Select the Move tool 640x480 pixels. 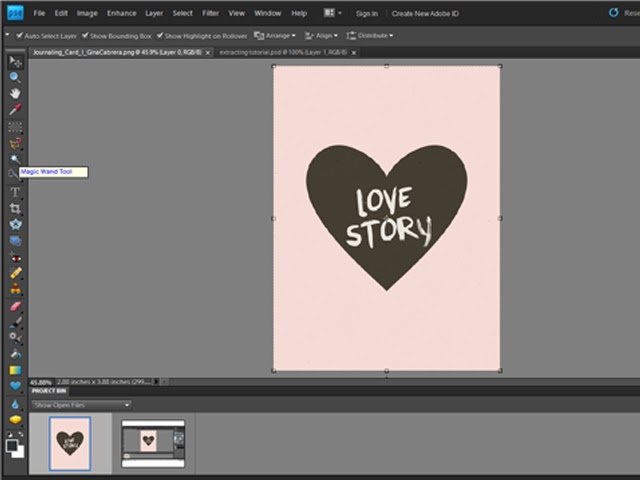15,62
